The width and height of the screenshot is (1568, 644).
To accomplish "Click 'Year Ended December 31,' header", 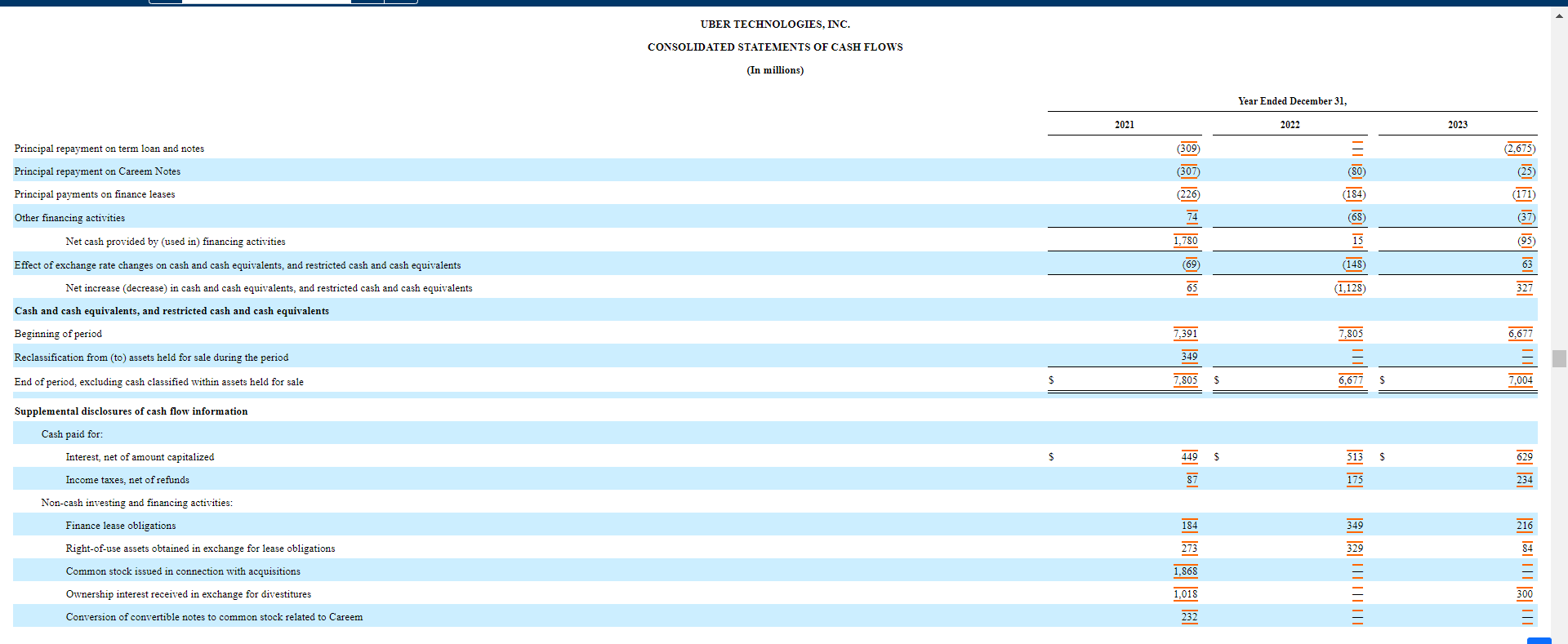I will click(1292, 101).
